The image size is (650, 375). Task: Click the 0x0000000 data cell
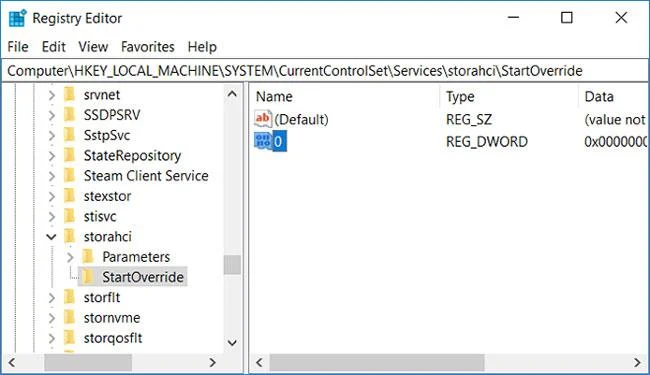[x=615, y=142]
